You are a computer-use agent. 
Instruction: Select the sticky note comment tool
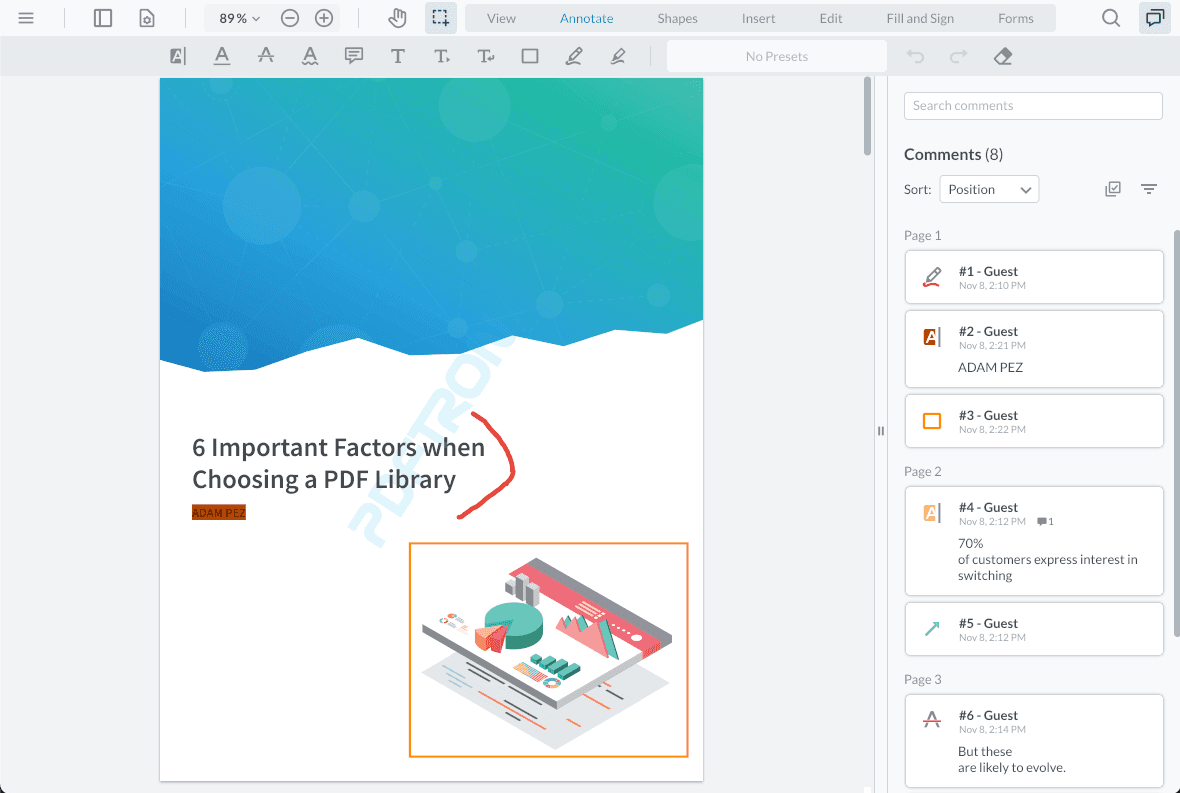tap(354, 56)
